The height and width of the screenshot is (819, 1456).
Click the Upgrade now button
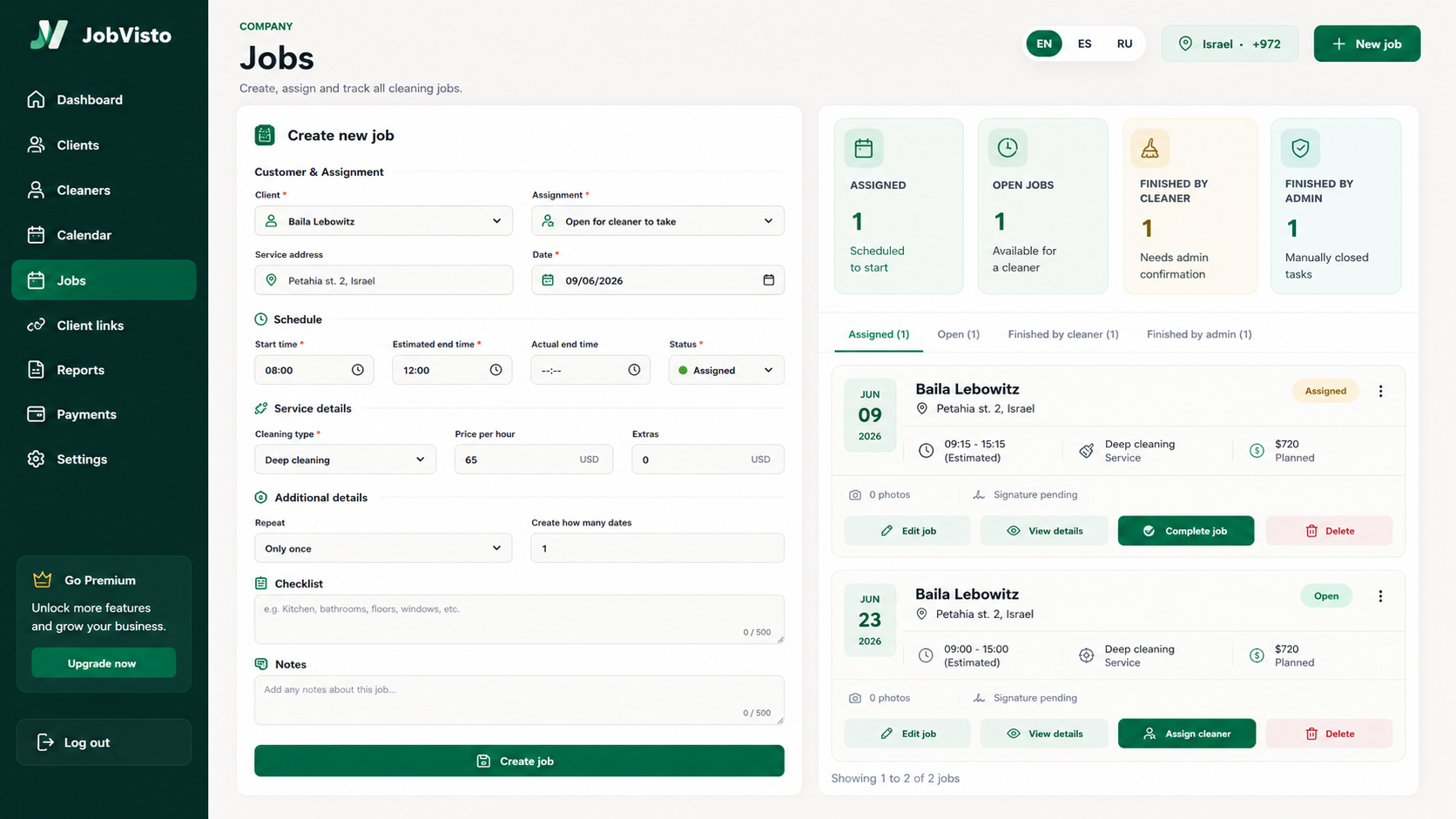104,663
